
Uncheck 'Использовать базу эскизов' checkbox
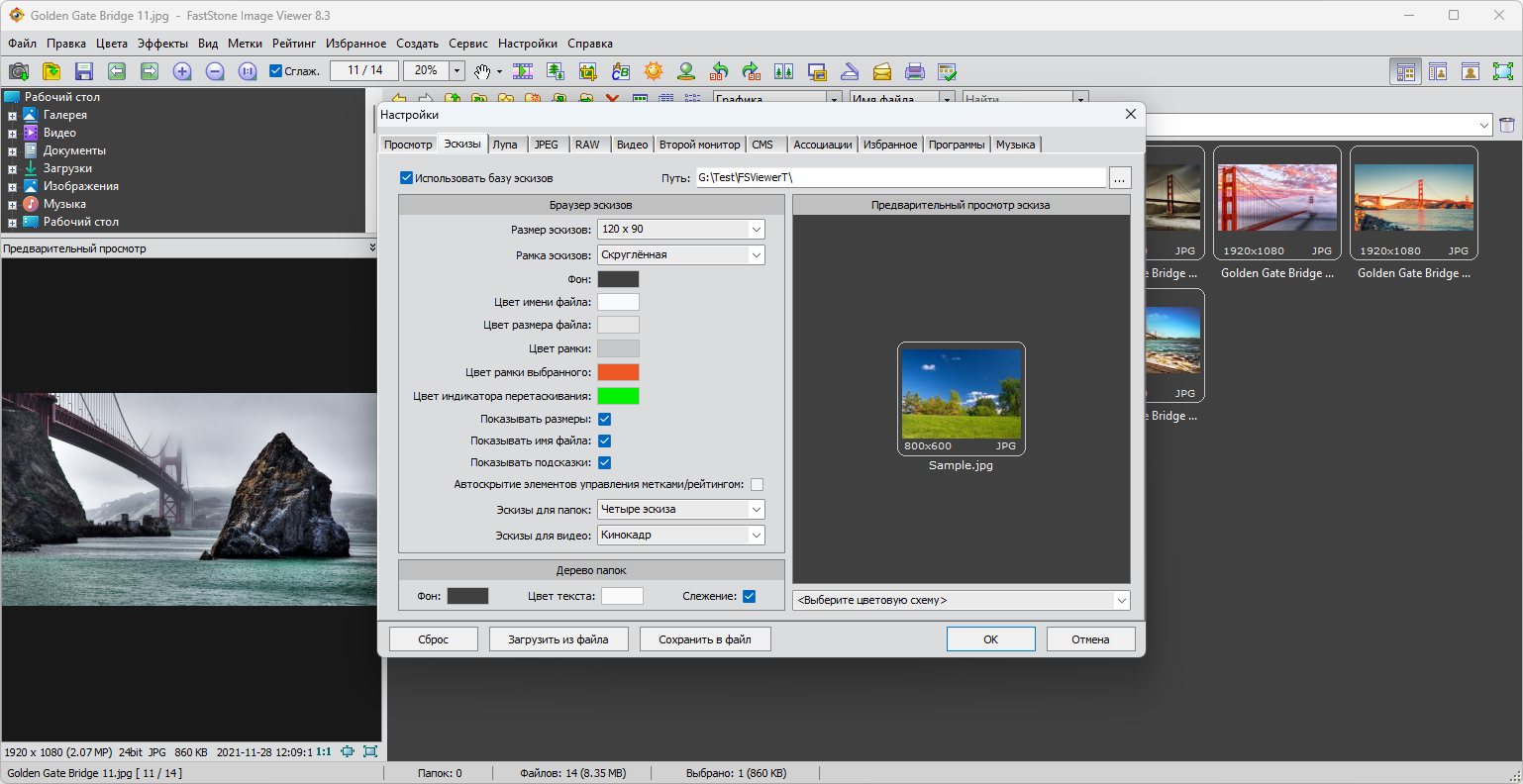tap(406, 178)
